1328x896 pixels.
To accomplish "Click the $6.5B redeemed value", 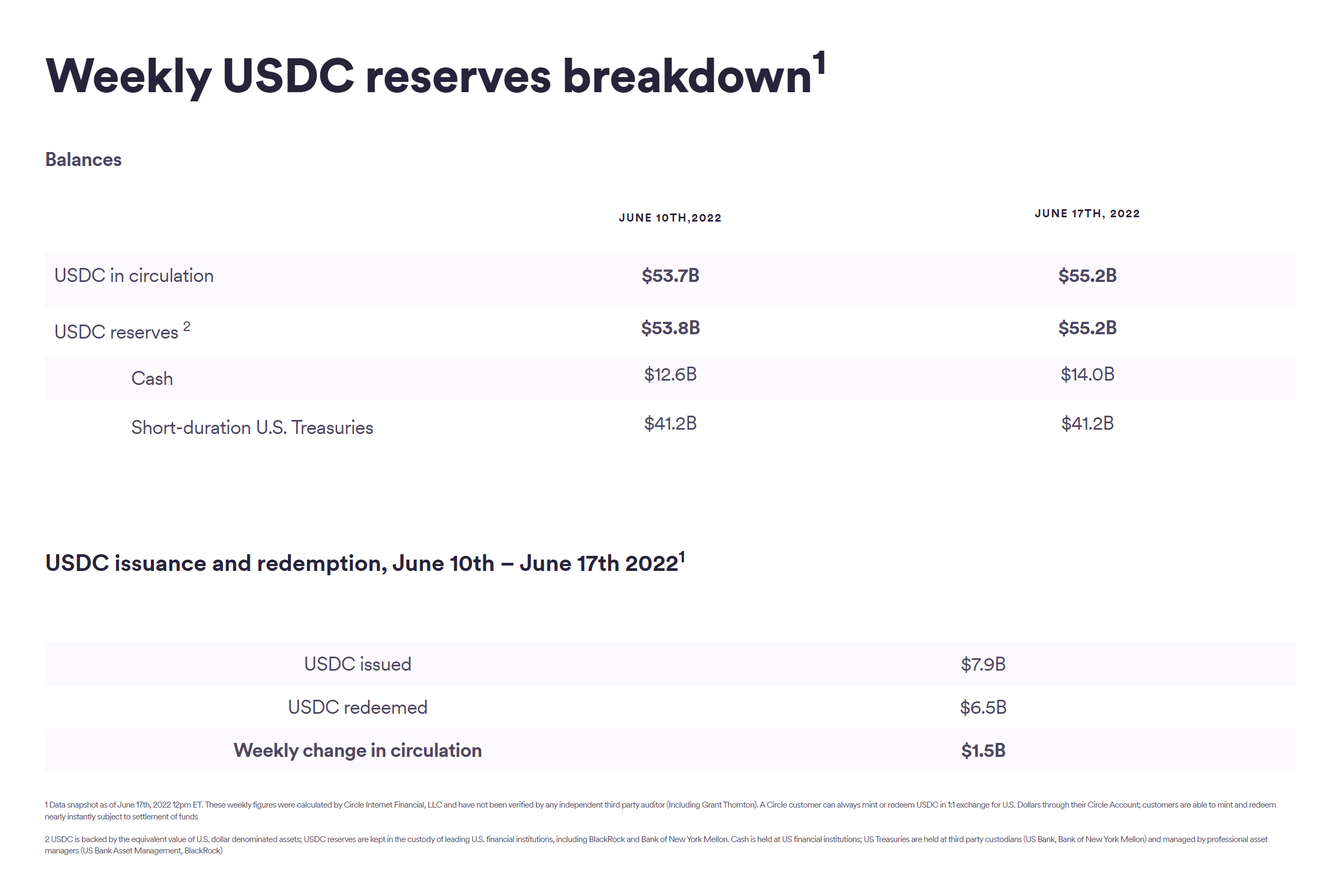I will (983, 707).
